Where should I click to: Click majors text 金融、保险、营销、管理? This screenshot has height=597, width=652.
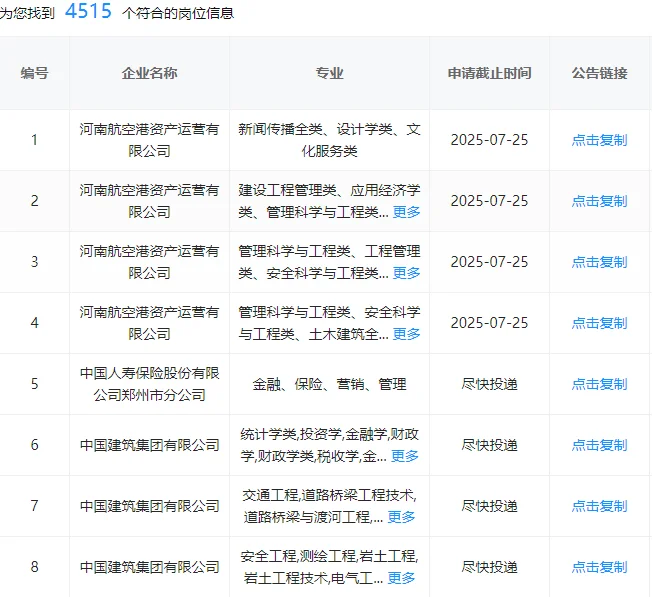pyautogui.click(x=329, y=384)
